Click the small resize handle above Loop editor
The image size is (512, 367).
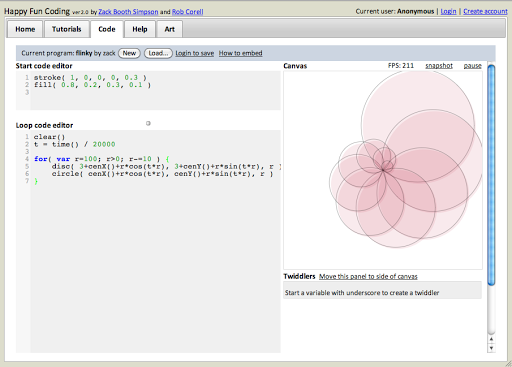[x=148, y=123]
